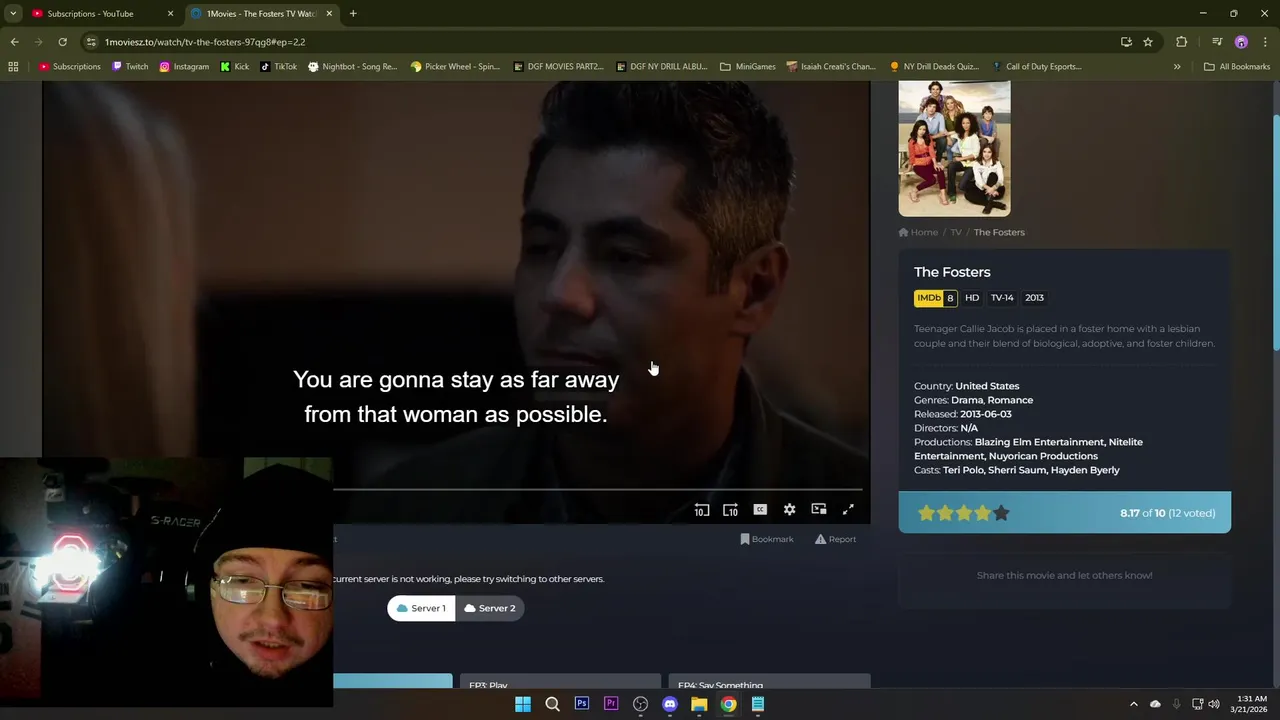Expand DGF MOVIES PART2 bookmark folder
Image resolution: width=1280 pixels, height=720 pixels.
point(558,67)
